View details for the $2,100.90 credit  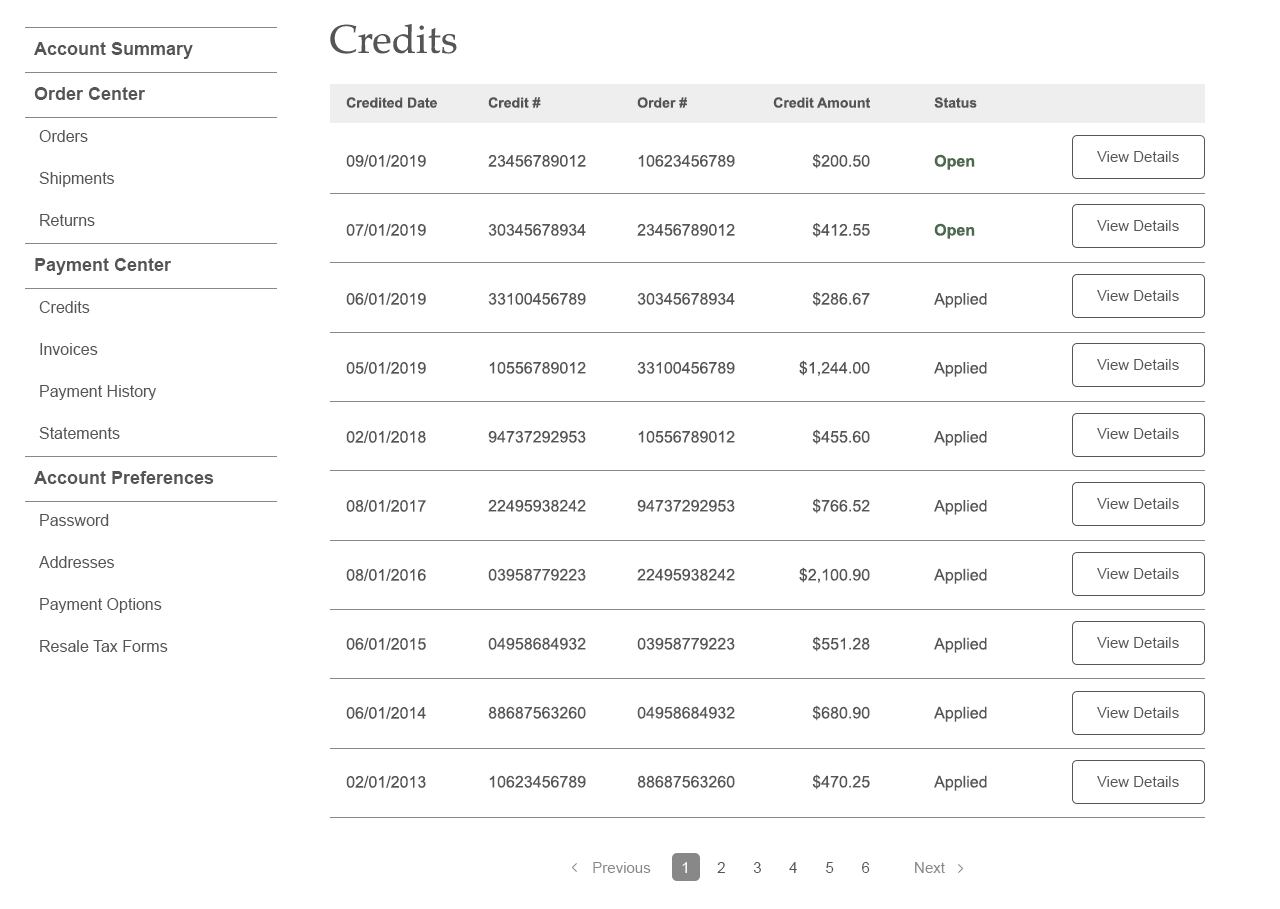(1138, 574)
